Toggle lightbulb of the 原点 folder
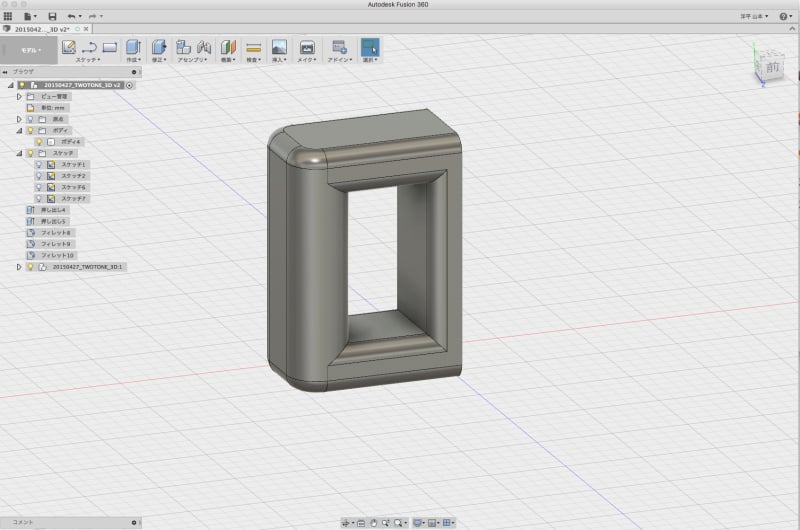This screenshot has width=800, height=530. pos(31,119)
